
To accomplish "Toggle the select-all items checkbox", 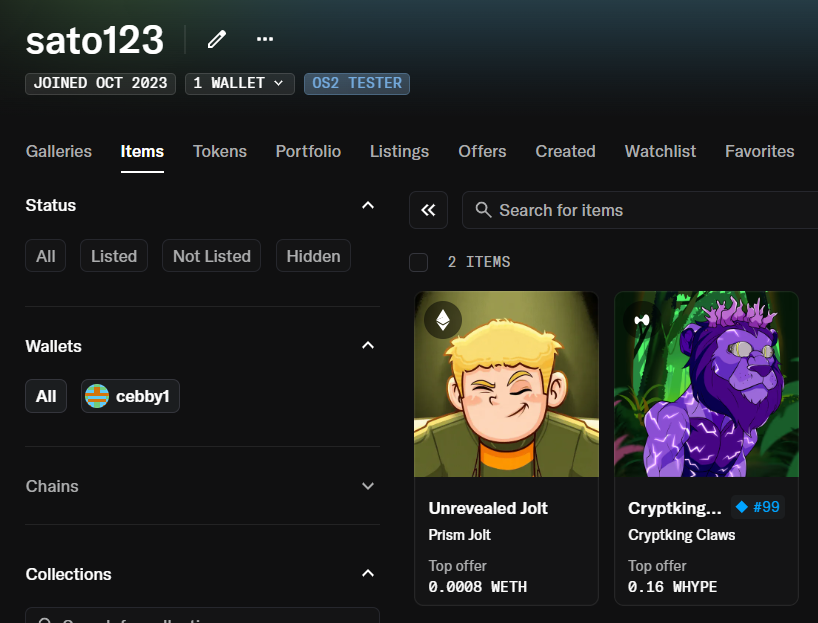I will (x=418, y=262).
